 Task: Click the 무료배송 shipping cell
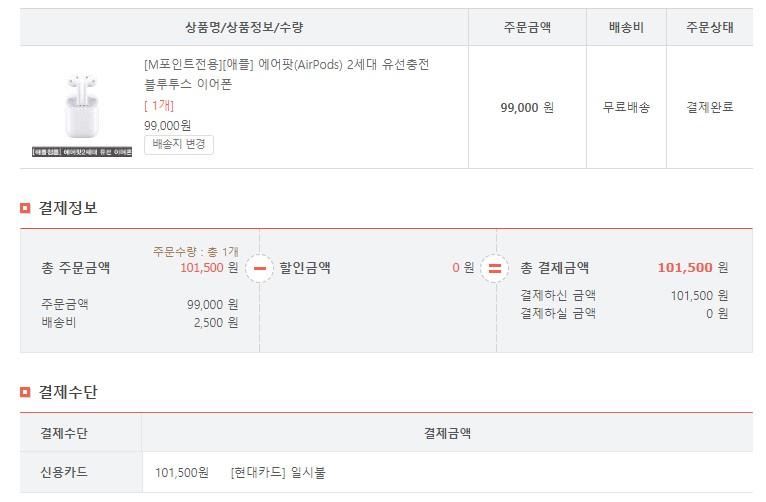click(x=626, y=106)
